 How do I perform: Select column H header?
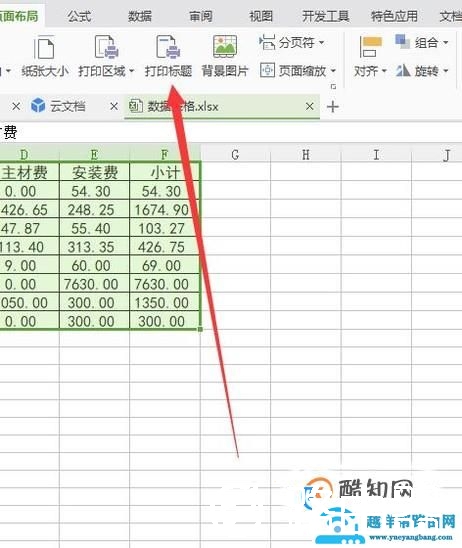point(306,154)
